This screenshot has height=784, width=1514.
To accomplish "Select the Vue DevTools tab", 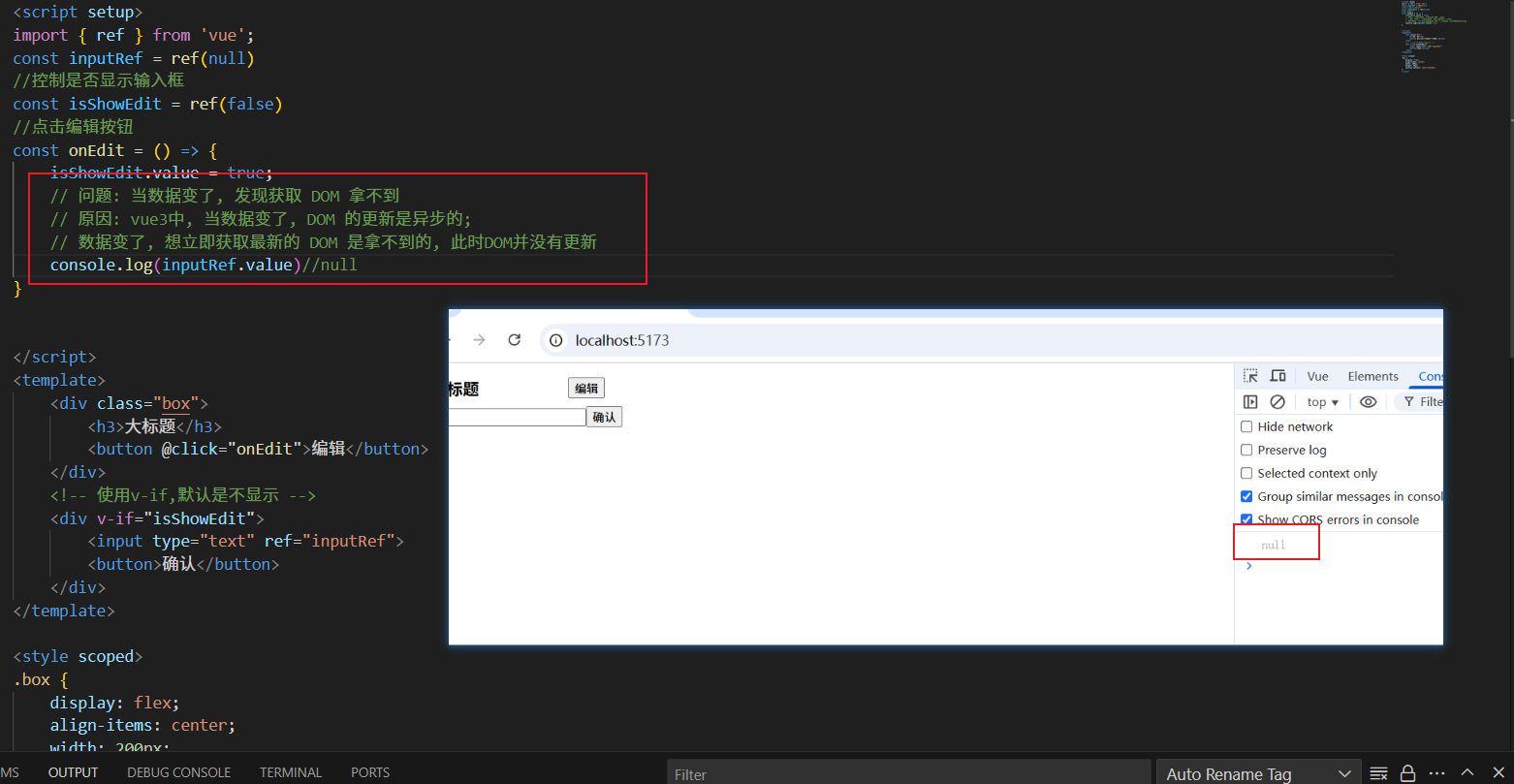I will pyautogui.click(x=1317, y=376).
